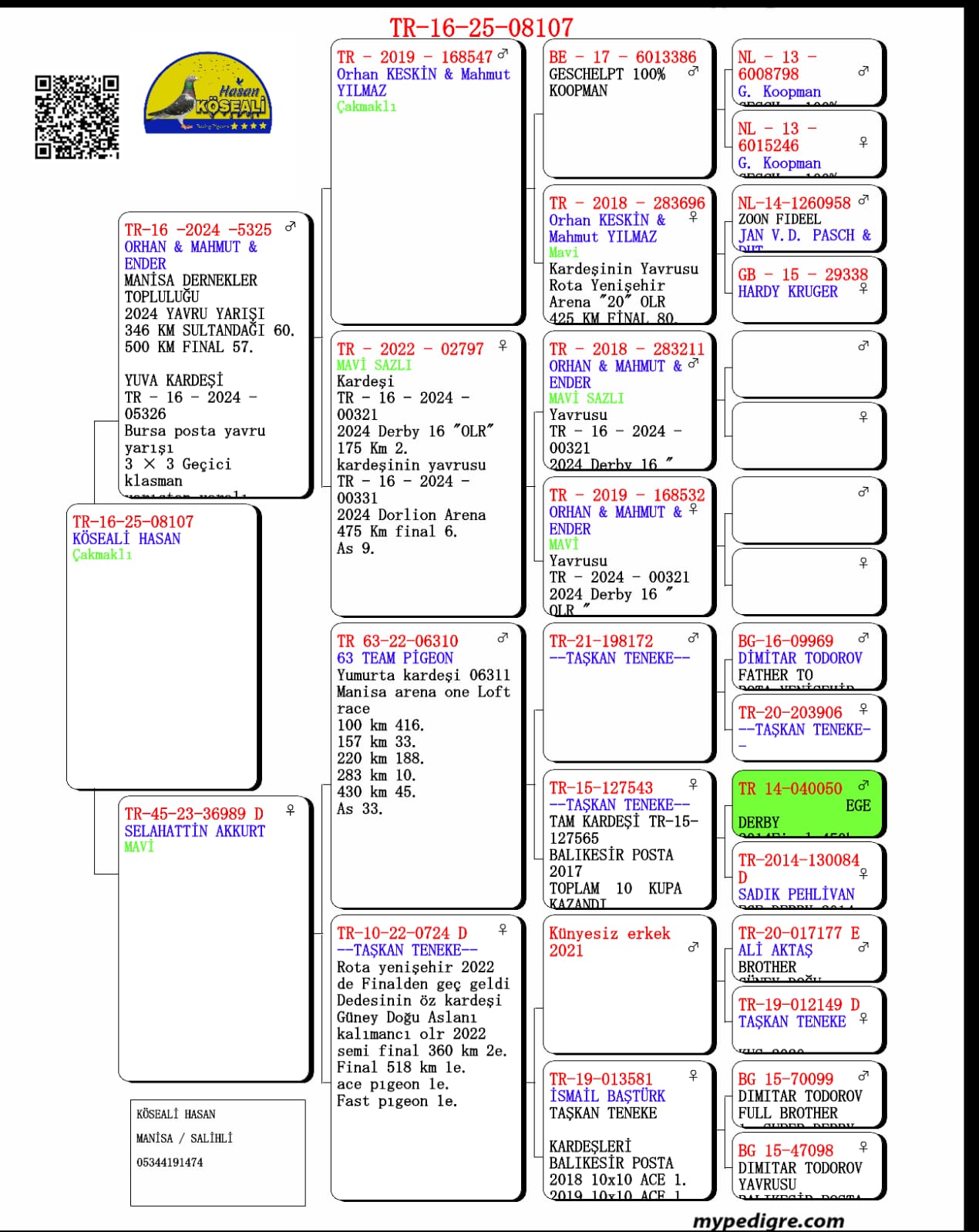Click the female symbol beside TR-45-23-36989 D
Viewport: 979px width, 1232px height.
[291, 811]
